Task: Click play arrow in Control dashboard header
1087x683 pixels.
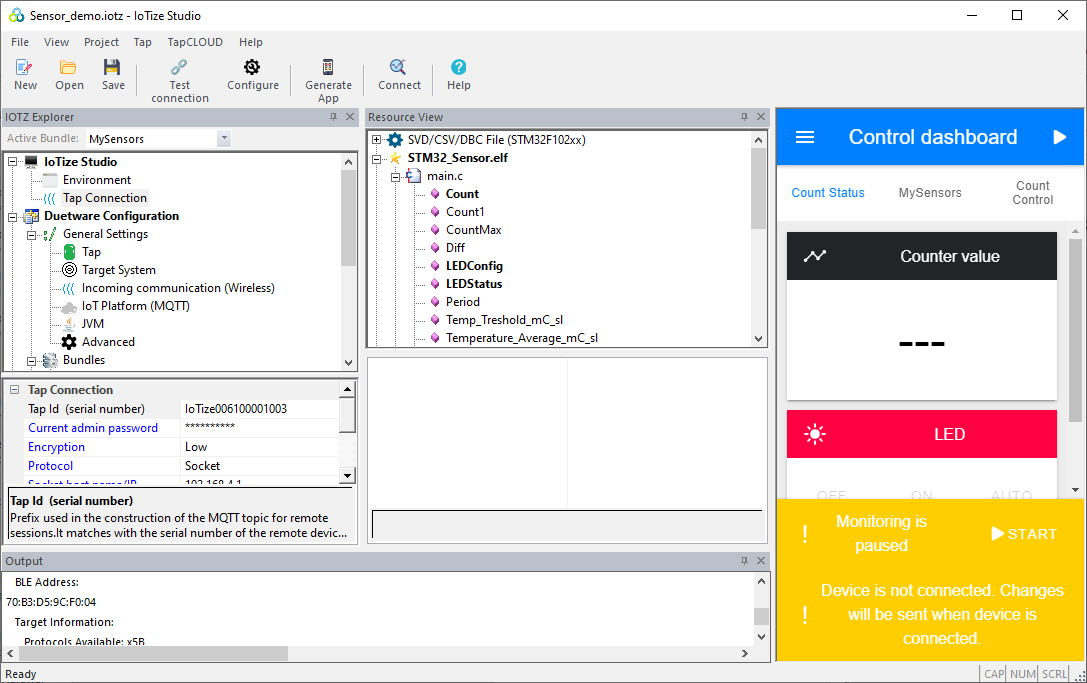Action: [x=1059, y=137]
